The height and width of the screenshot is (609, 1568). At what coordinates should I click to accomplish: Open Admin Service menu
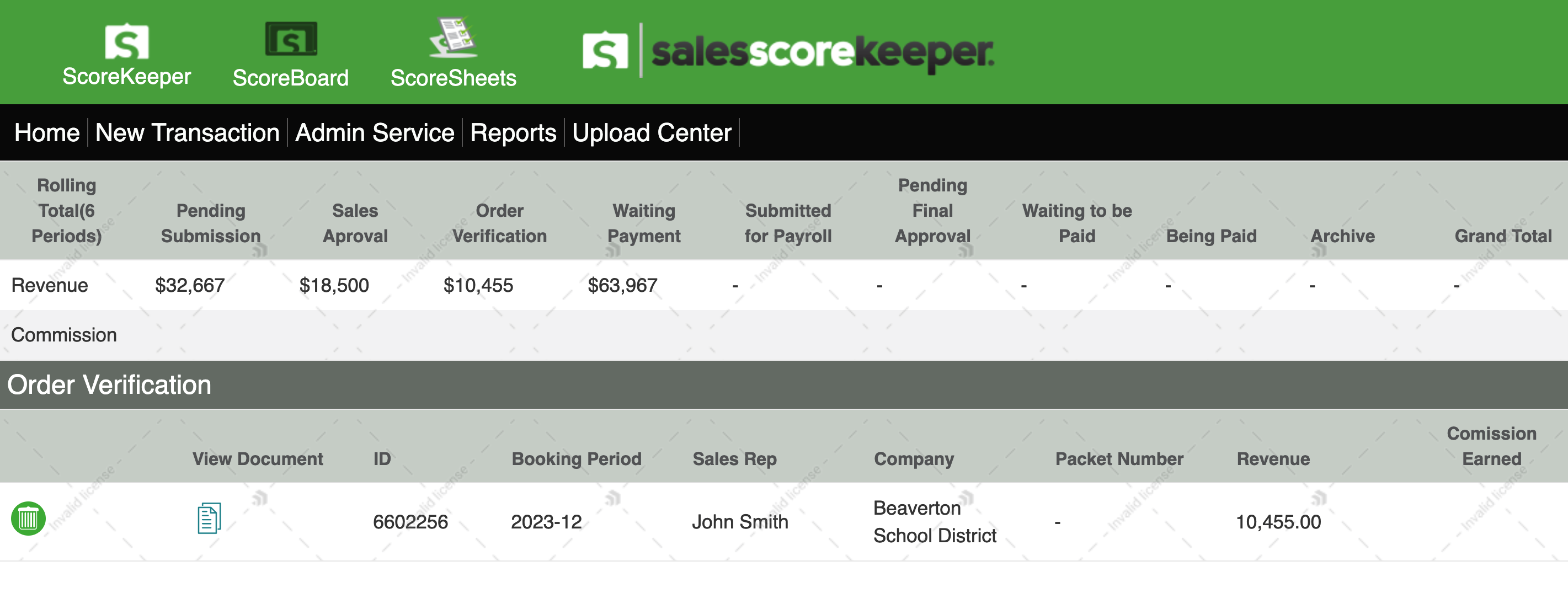(x=375, y=132)
